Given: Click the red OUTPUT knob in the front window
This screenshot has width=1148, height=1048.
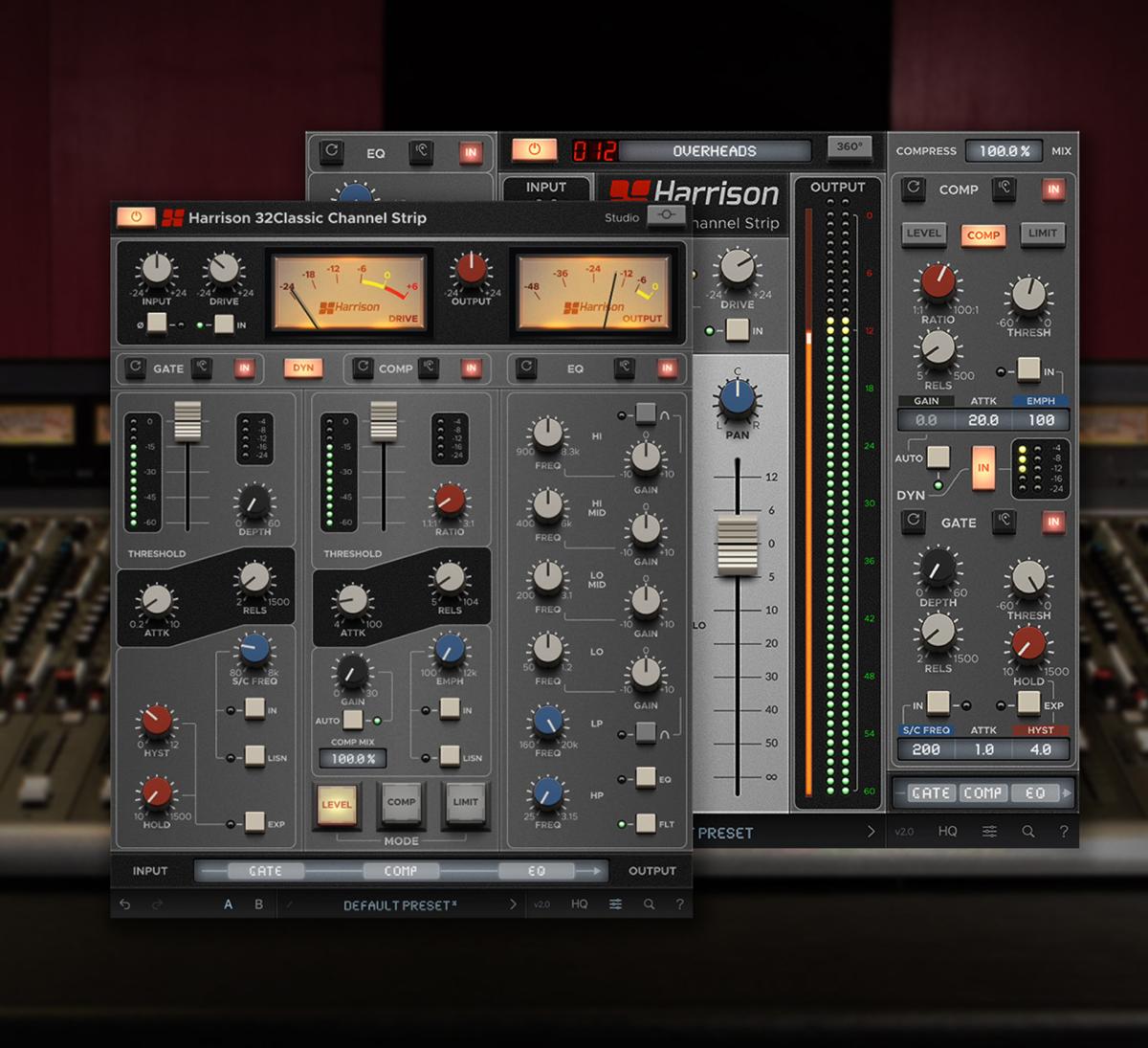Looking at the screenshot, I should (471, 270).
